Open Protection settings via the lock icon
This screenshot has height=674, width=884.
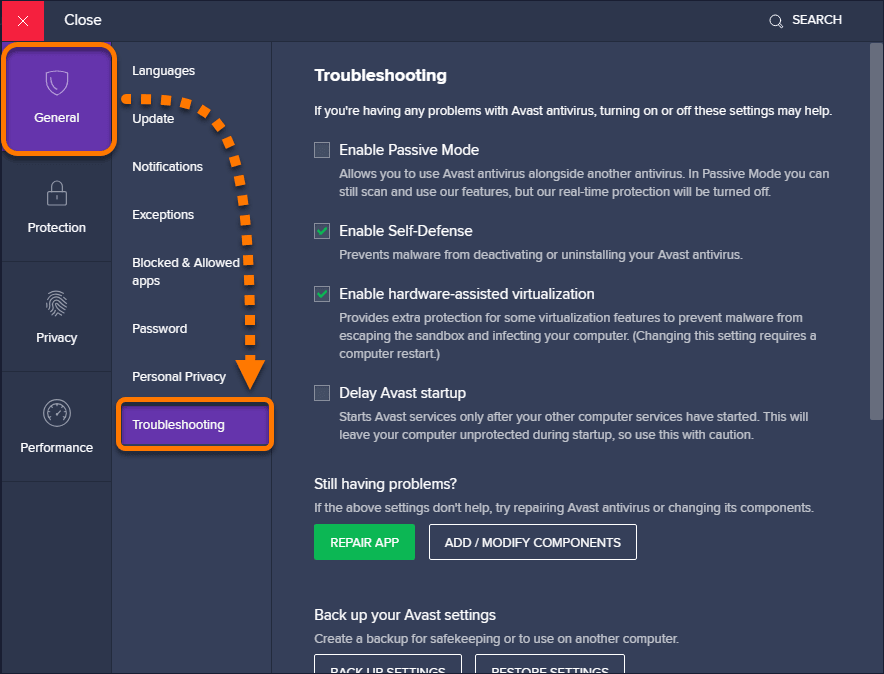click(56, 194)
